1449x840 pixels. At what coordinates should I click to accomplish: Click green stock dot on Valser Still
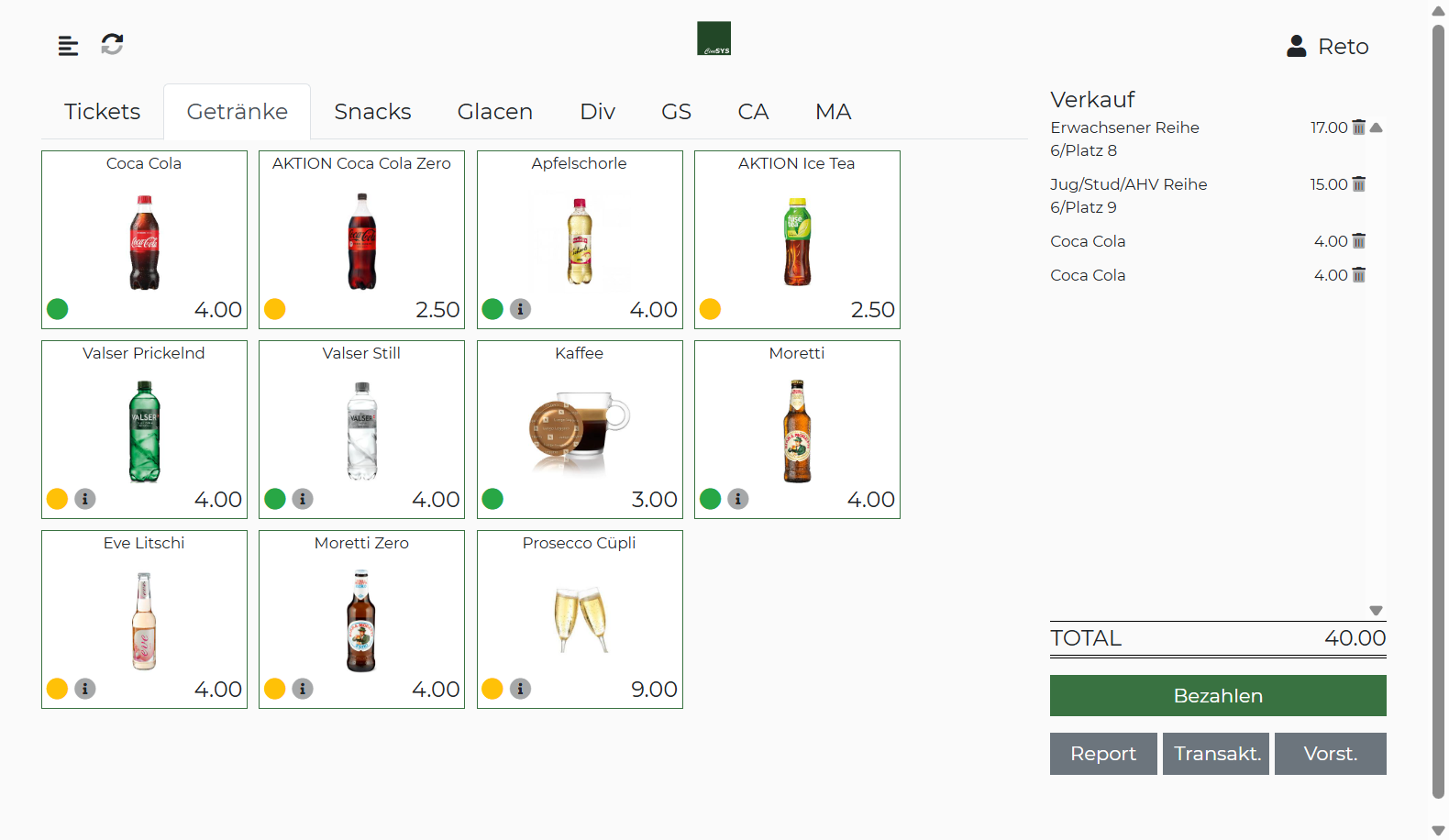click(x=275, y=499)
